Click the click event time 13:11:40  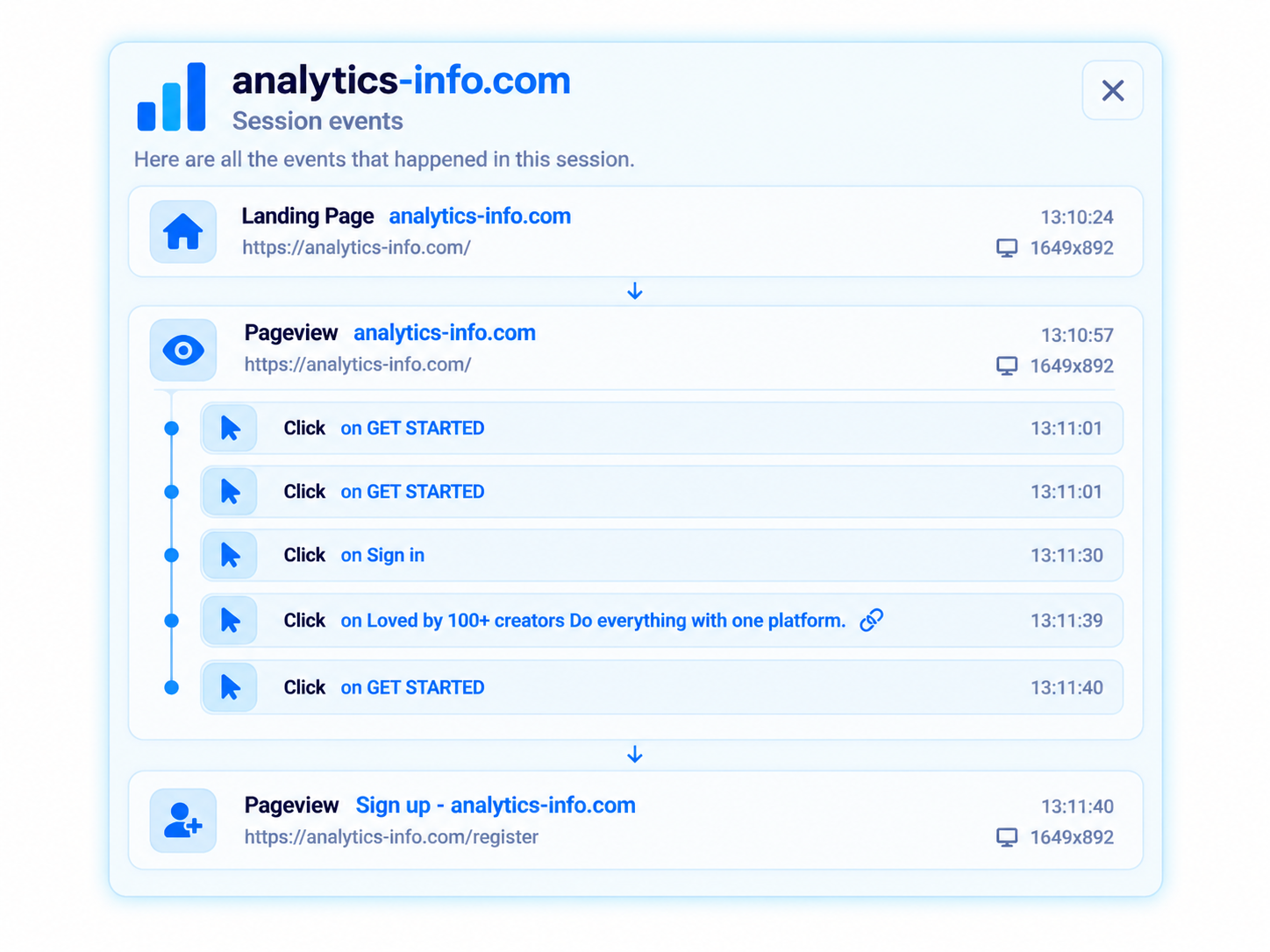pyautogui.click(x=1067, y=687)
